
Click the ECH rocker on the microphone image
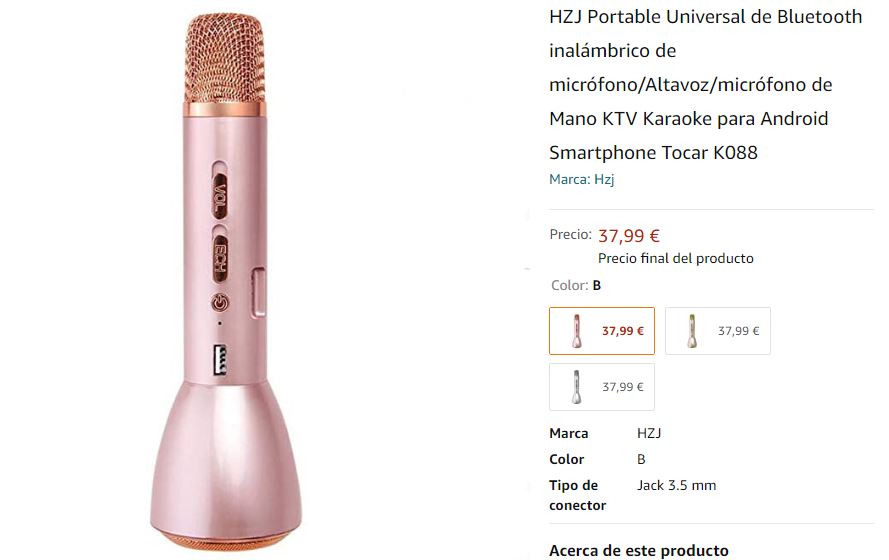pyautogui.click(x=221, y=253)
